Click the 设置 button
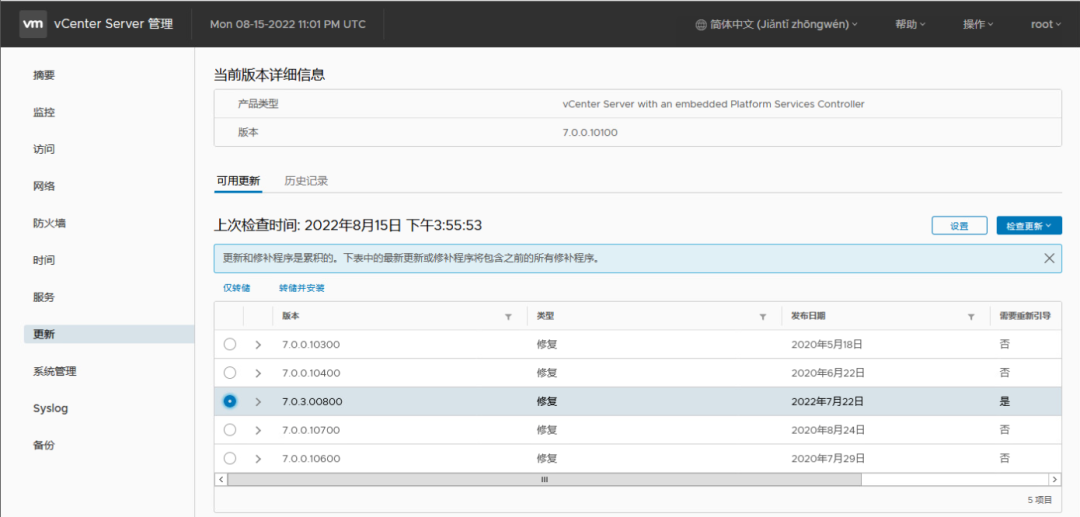The height and width of the screenshot is (517, 1080). point(959,226)
